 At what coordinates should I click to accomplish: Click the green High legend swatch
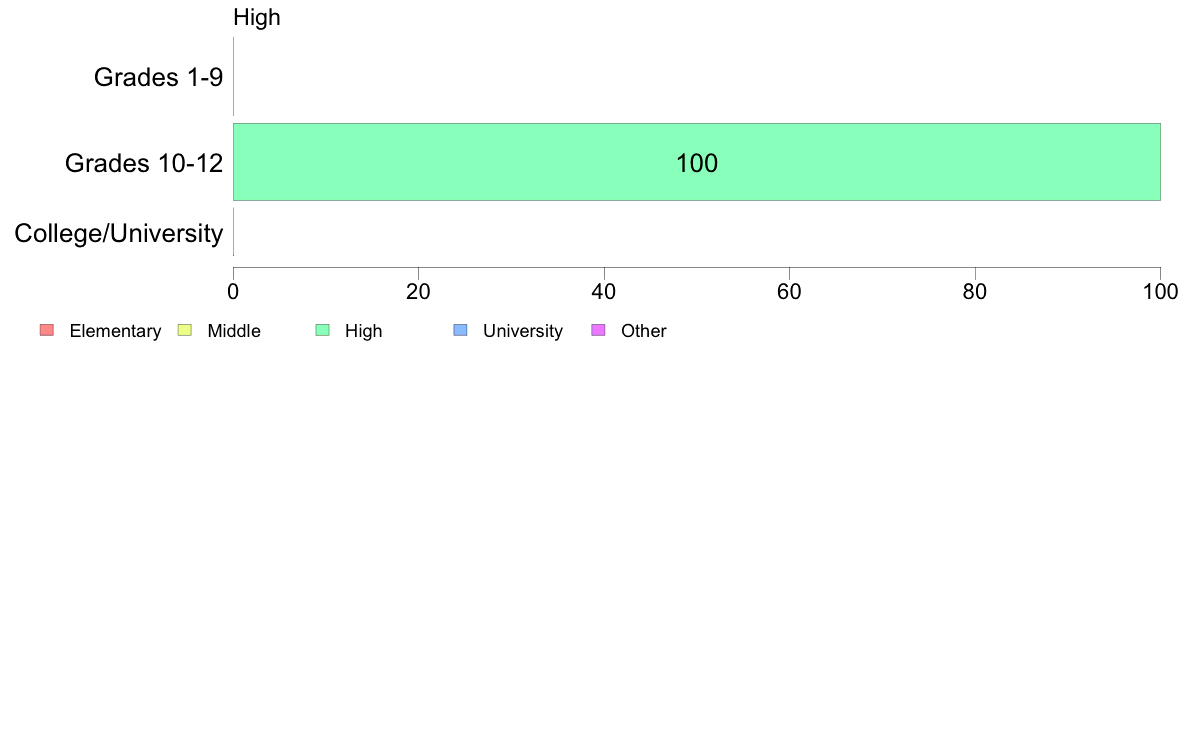[323, 330]
